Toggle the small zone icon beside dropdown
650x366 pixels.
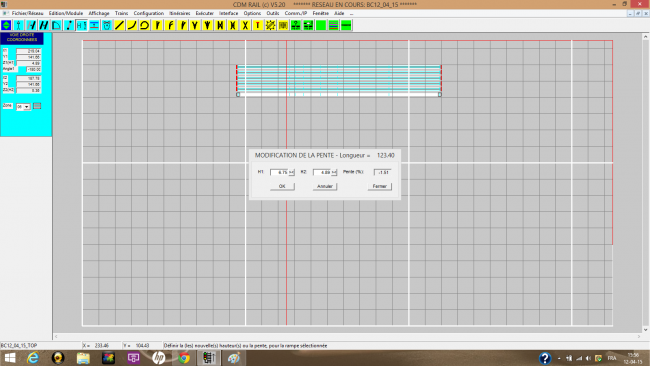point(37,106)
